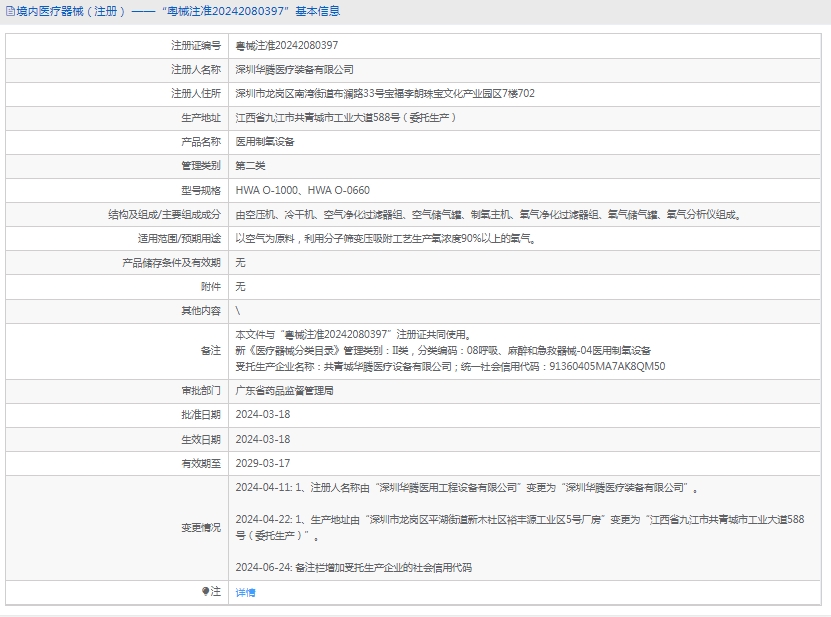Select product name 医用制氧设备
Screen dimensions: 831x617
click(x=264, y=142)
